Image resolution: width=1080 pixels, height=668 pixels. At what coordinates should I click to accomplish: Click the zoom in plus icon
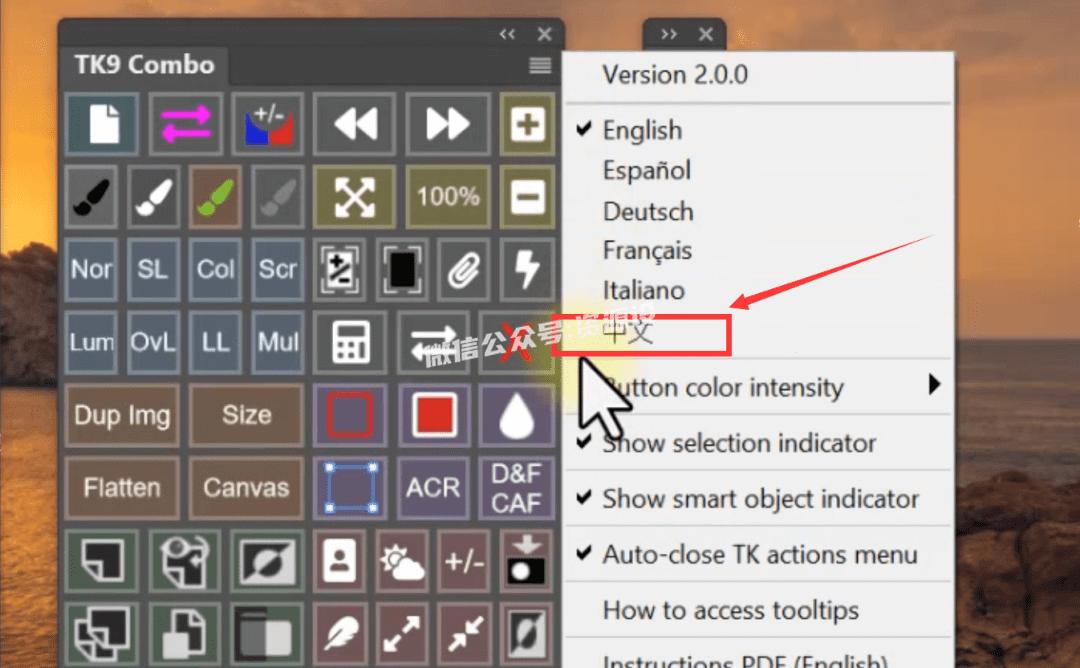coord(527,124)
